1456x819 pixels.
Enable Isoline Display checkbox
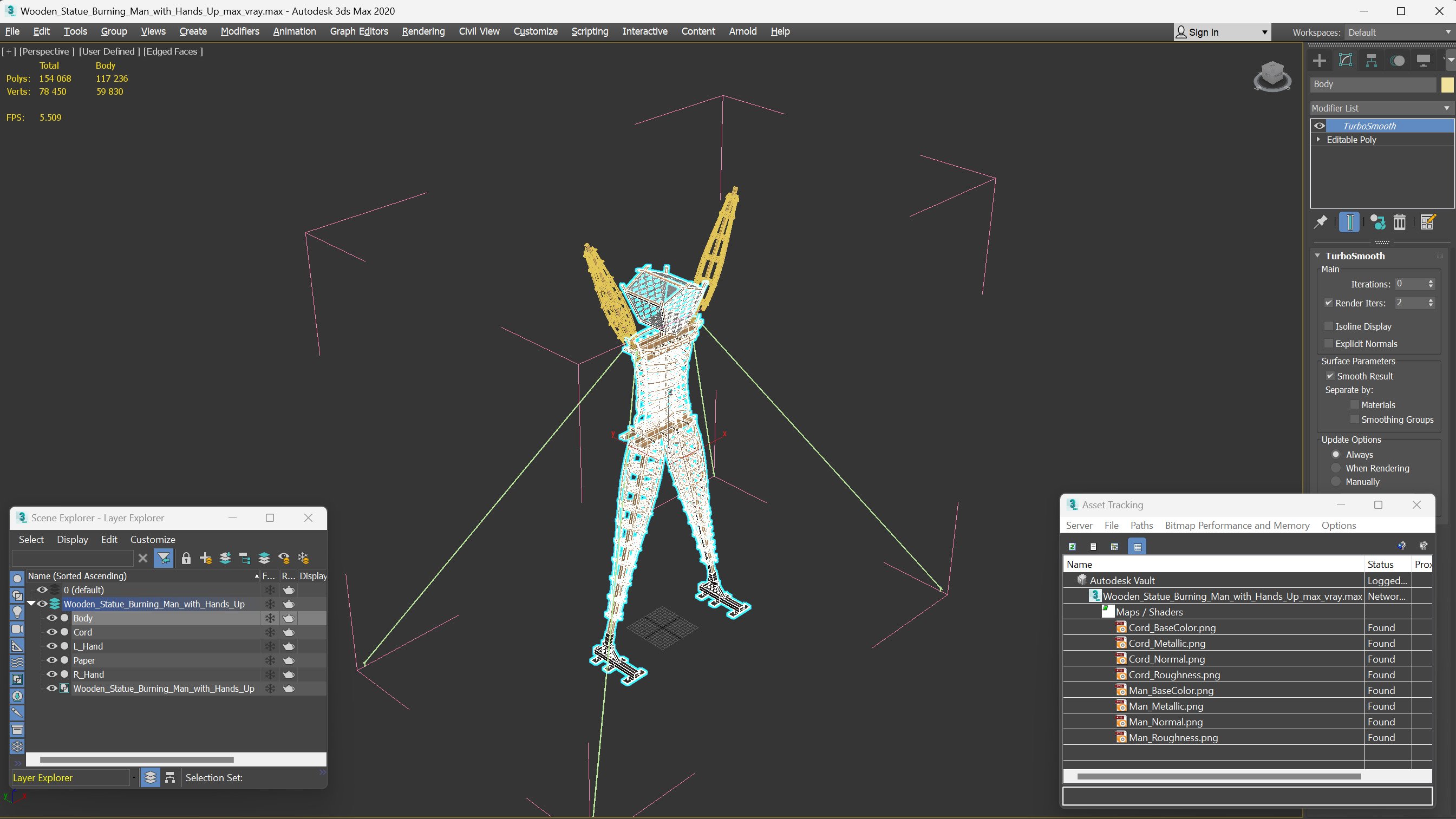pyautogui.click(x=1329, y=326)
